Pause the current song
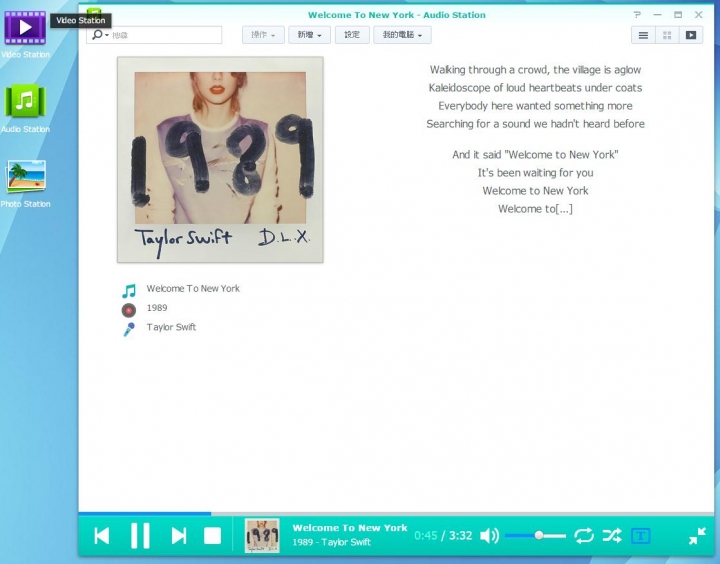720x564 pixels. tap(140, 536)
